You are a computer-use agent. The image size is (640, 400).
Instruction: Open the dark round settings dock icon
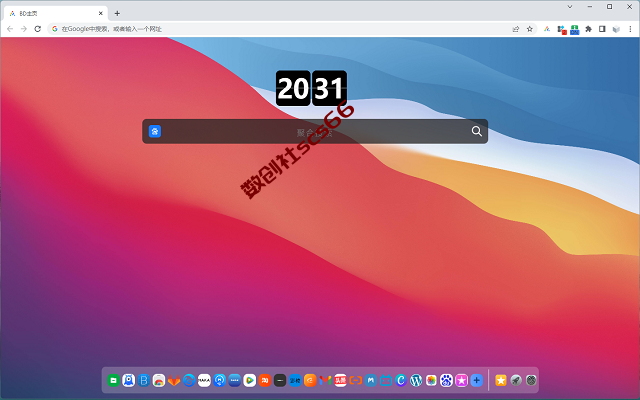[x=531, y=380]
